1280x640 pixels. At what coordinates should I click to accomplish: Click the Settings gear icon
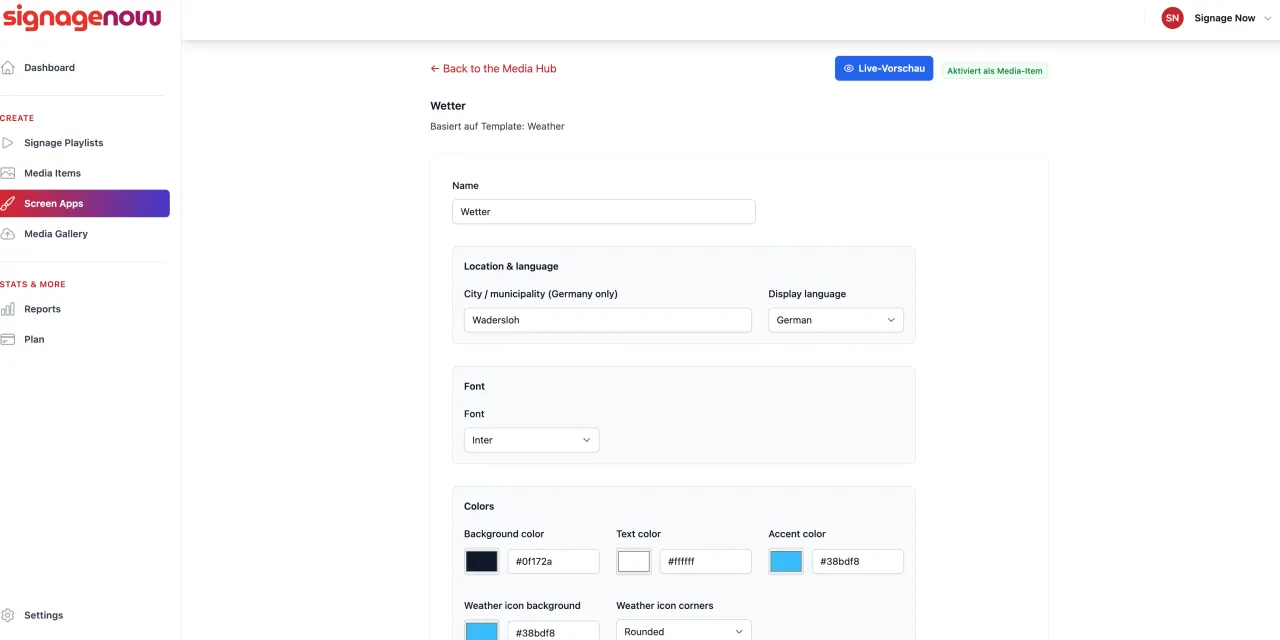coord(8,615)
